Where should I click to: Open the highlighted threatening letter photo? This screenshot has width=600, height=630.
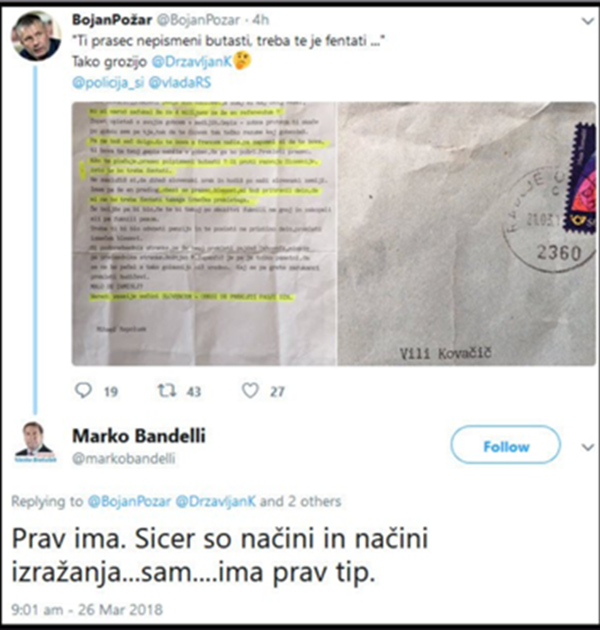click(204, 233)
